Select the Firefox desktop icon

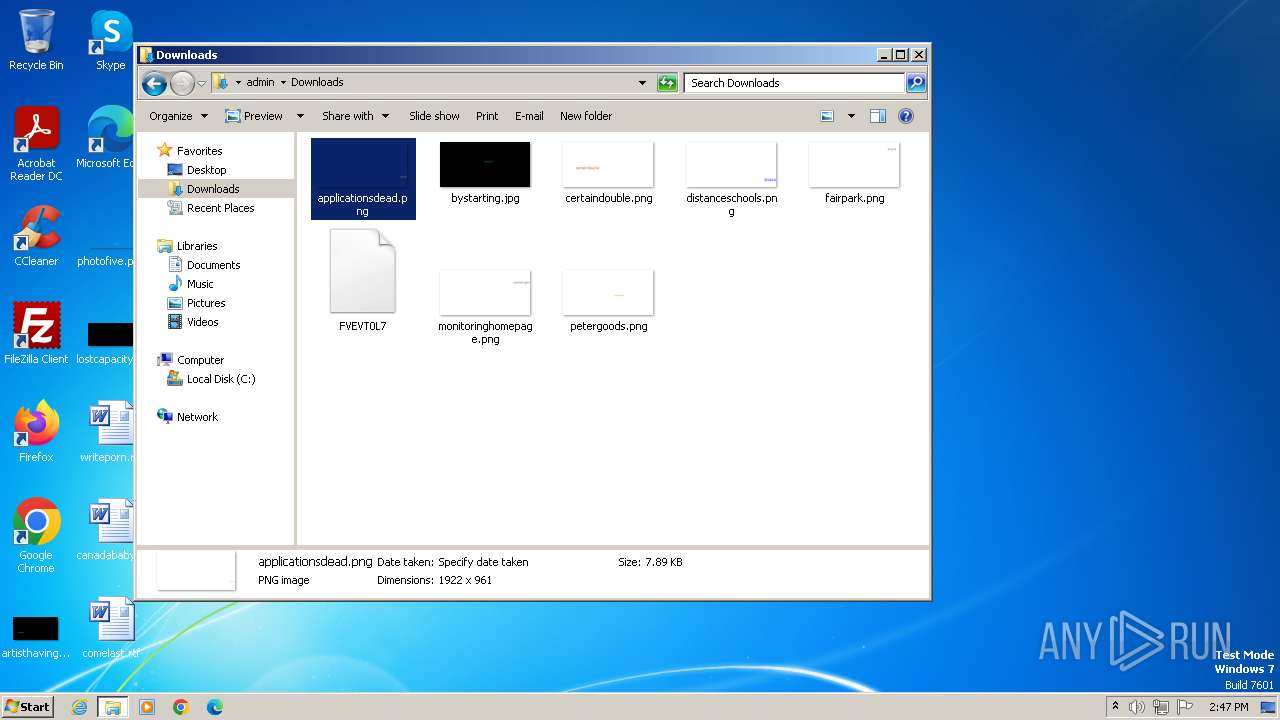click(36, 432)
